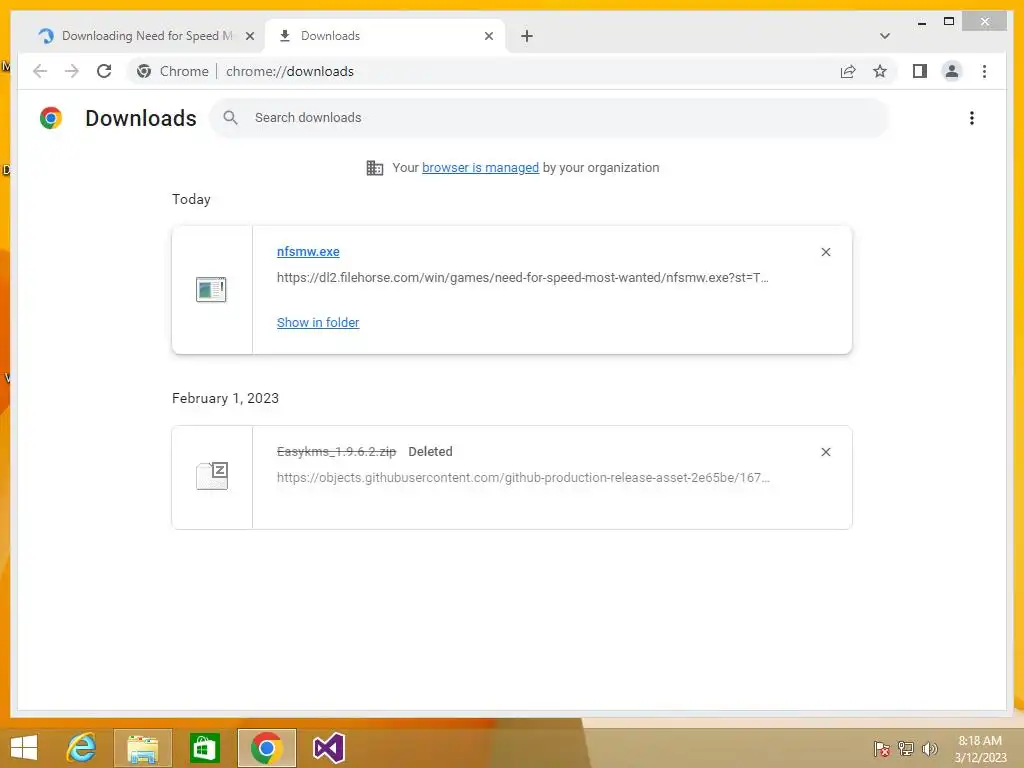This screenshot has height=768, width=1024.
Task: Open the nfsmw.exe file link
Action: [308, 251]
